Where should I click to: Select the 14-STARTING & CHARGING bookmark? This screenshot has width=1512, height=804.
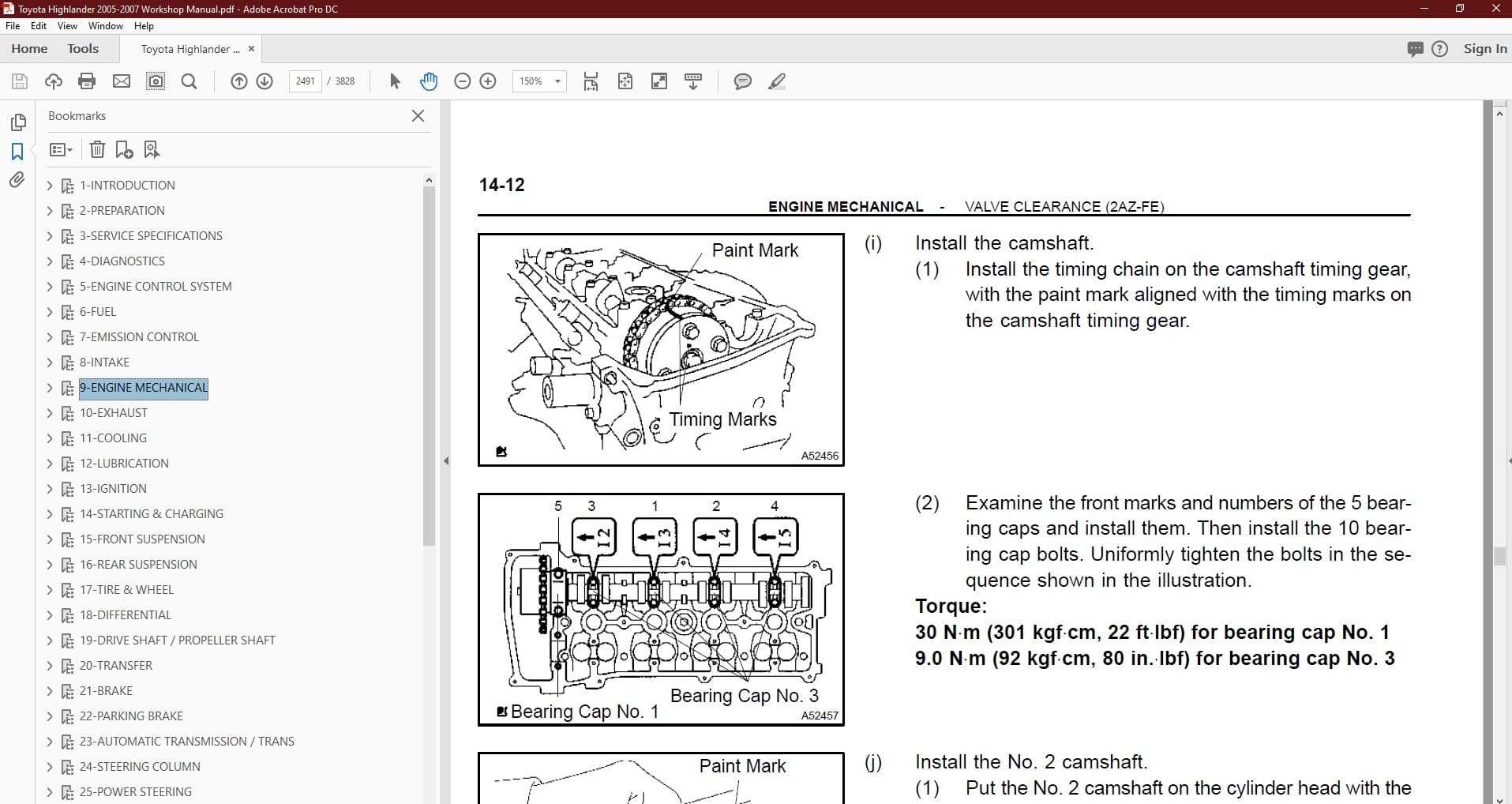click(x=152, y=514)
